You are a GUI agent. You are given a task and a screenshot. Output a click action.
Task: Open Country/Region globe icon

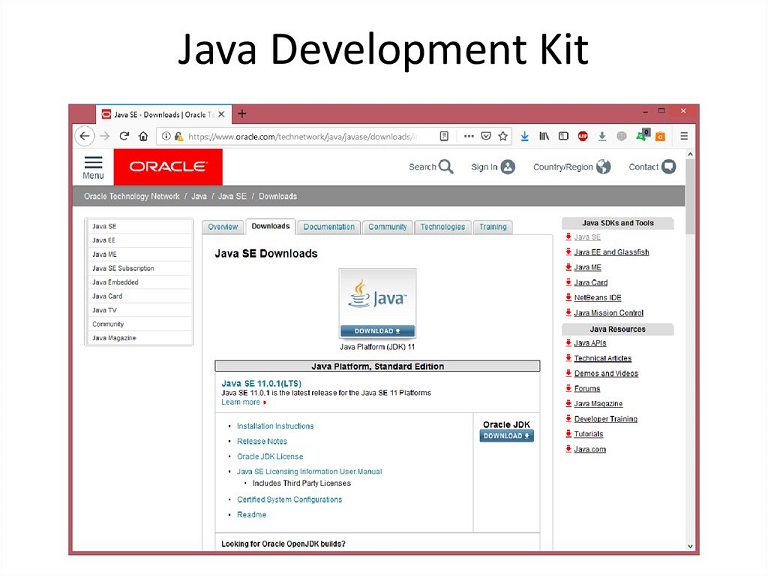[603, 167]
